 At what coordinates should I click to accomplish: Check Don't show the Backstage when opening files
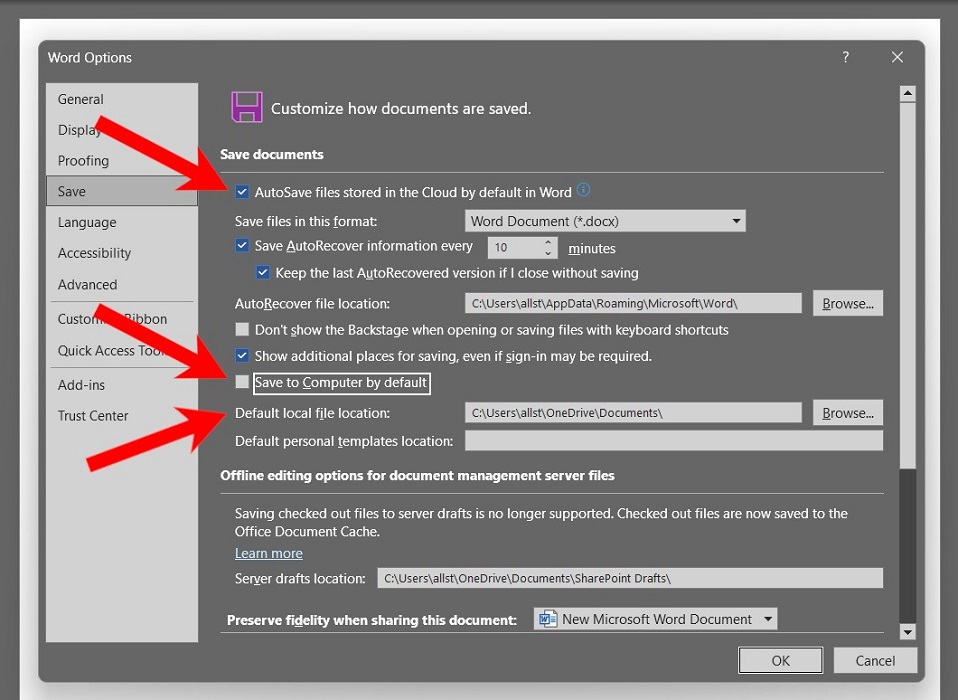241,329
